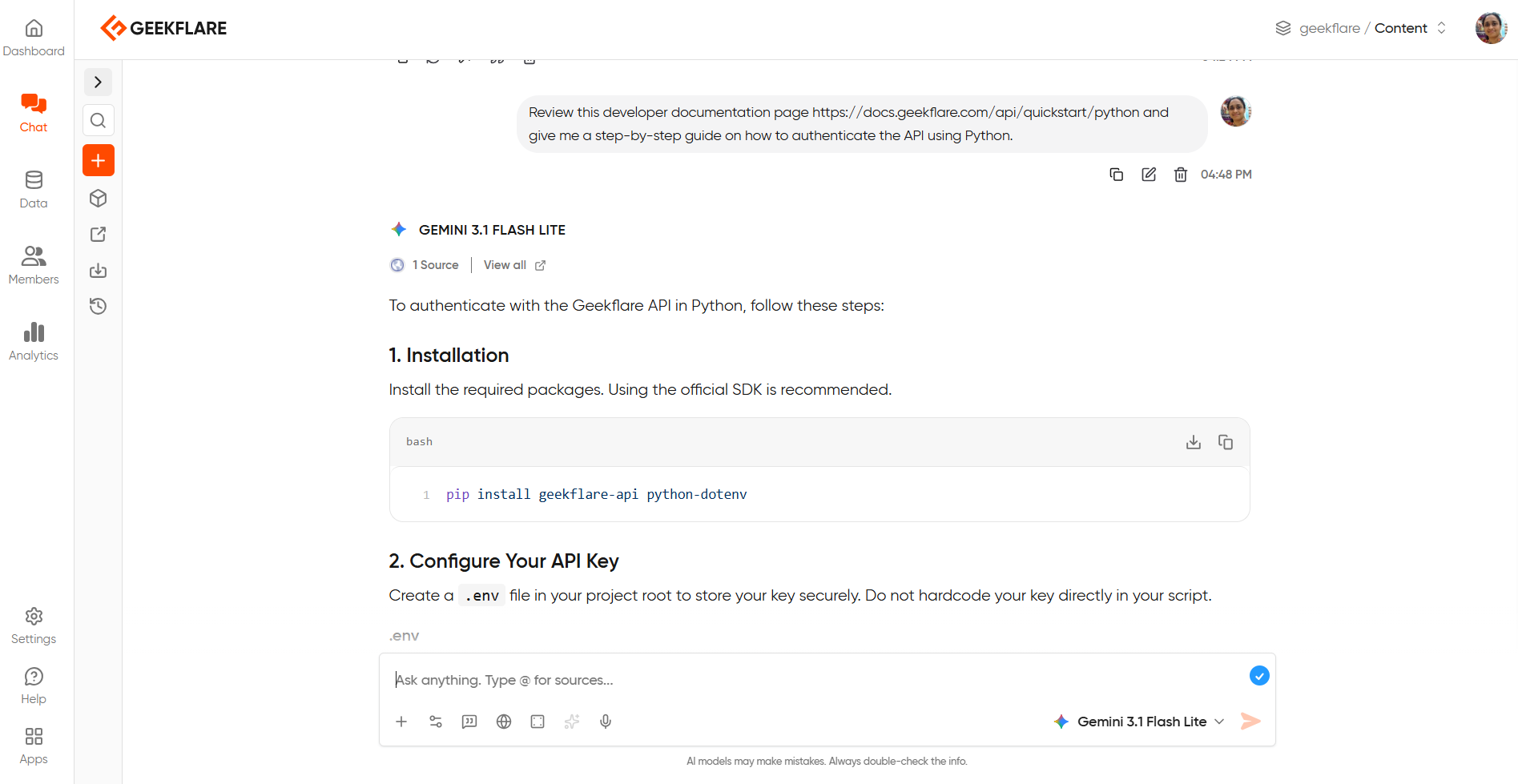Image resolution: width=1518 pixels, height=784 pixels.
Task: Click the "1. Installation" heading
Action: tap(449, 356)
